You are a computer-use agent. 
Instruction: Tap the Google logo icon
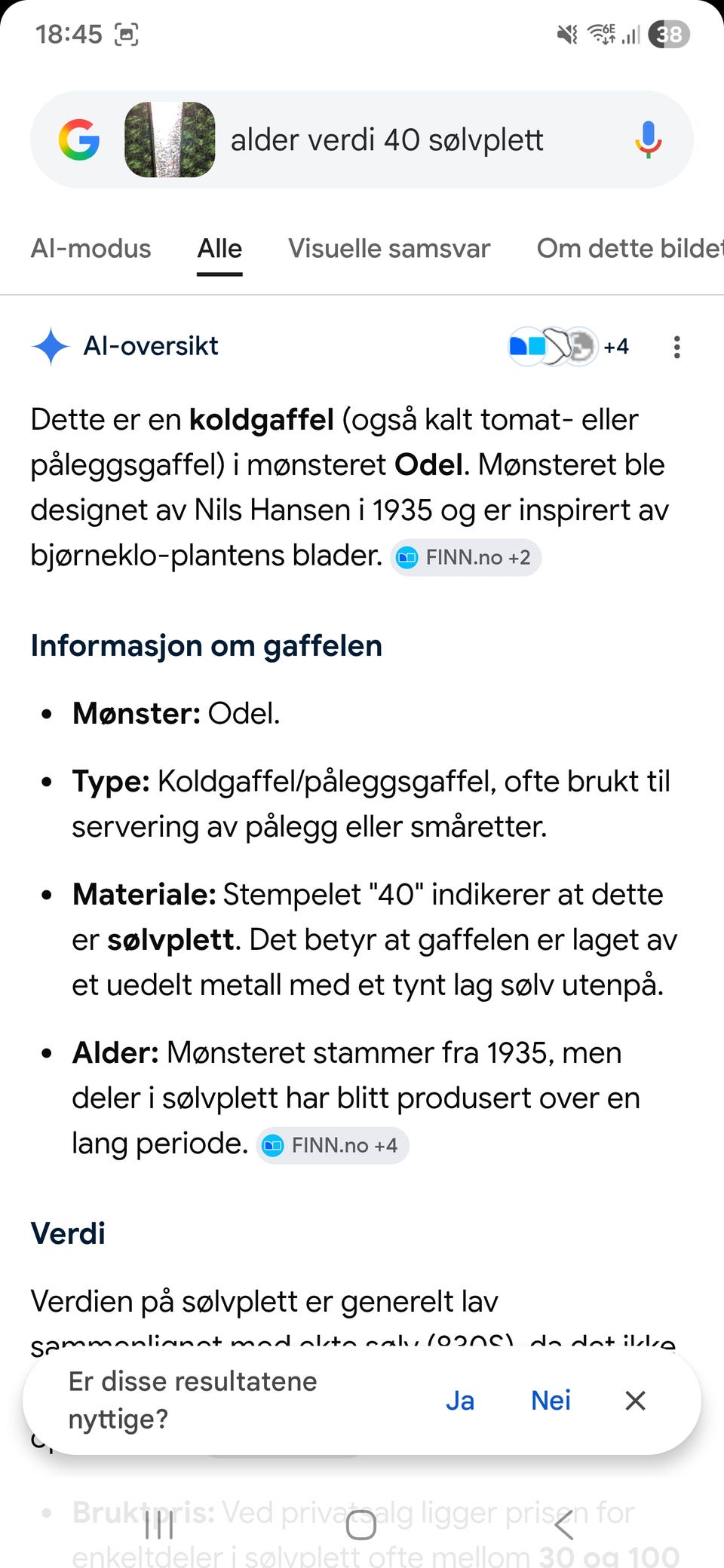pos(79,139)
